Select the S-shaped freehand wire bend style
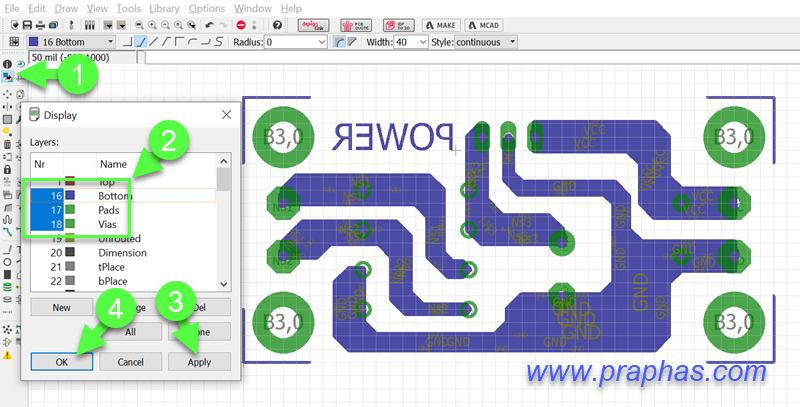Screen dimensions: 800x407 (219, 42)
